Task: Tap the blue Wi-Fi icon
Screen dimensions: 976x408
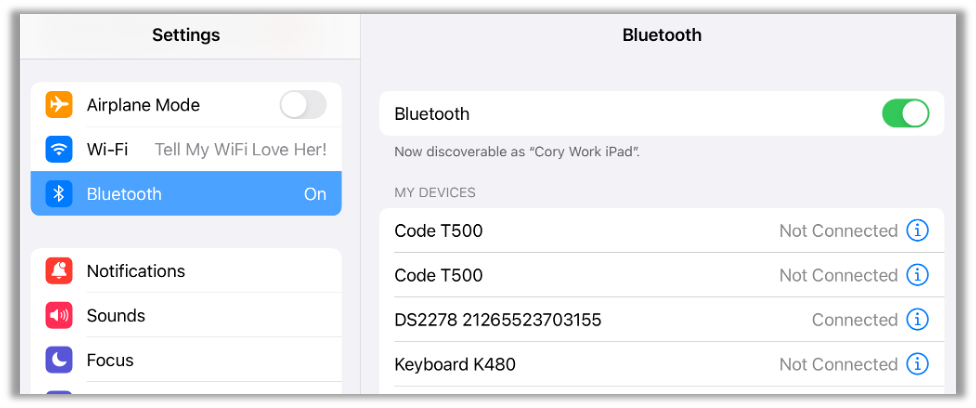Action: tap(59, 150)
